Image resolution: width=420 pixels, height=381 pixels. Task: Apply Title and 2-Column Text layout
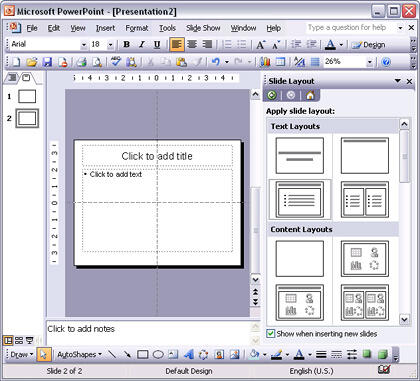tap(365, 200)
